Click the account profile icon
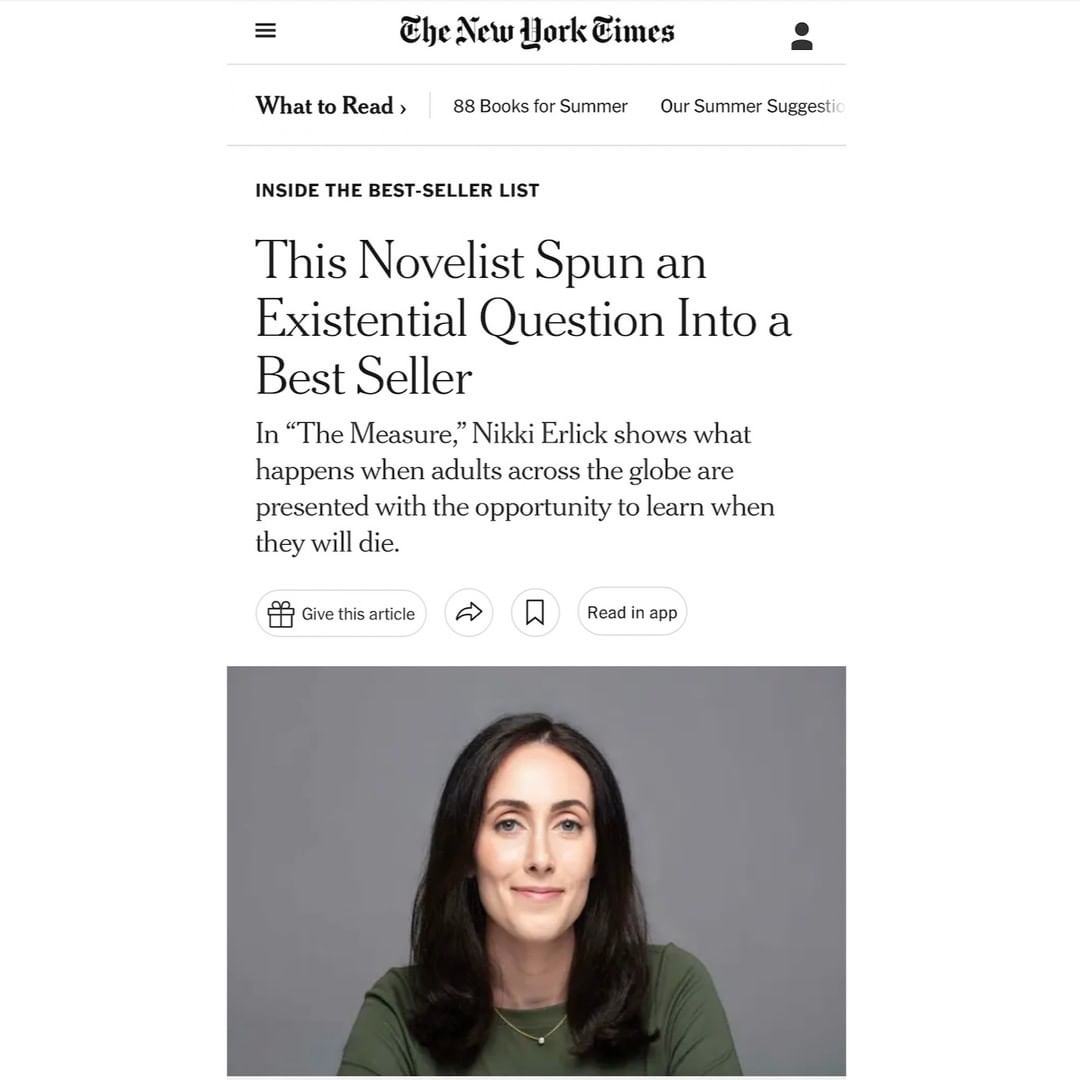 (x=801, y=37)
